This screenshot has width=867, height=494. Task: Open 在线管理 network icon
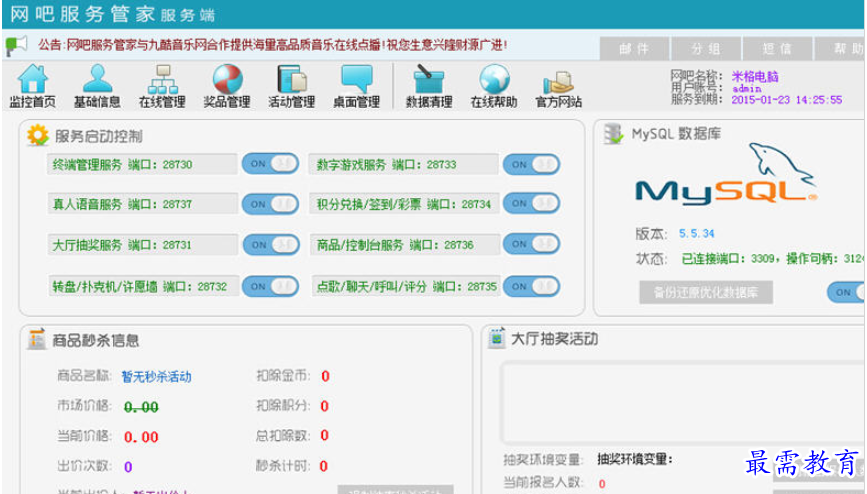click(163, 79)
